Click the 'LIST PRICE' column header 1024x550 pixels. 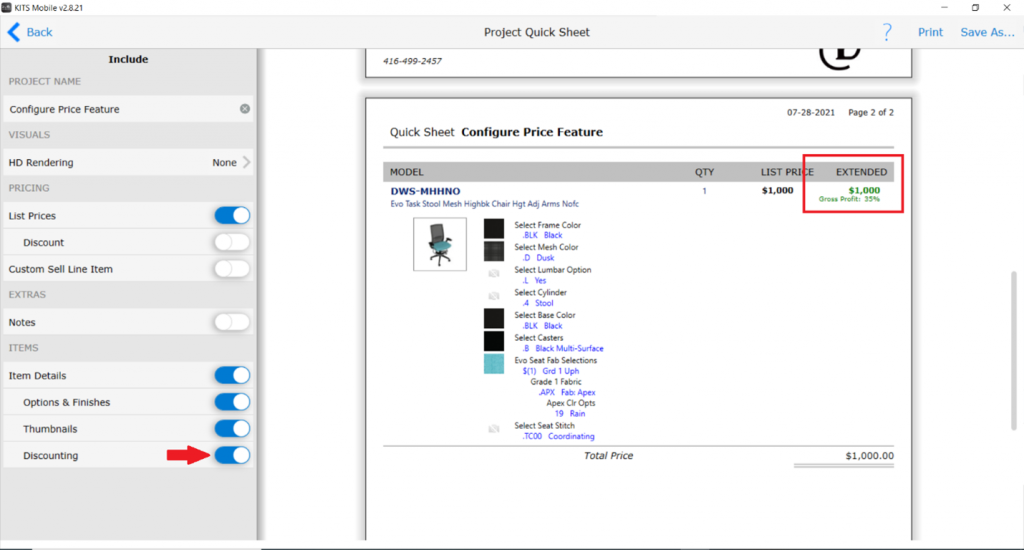coord(787,172)
